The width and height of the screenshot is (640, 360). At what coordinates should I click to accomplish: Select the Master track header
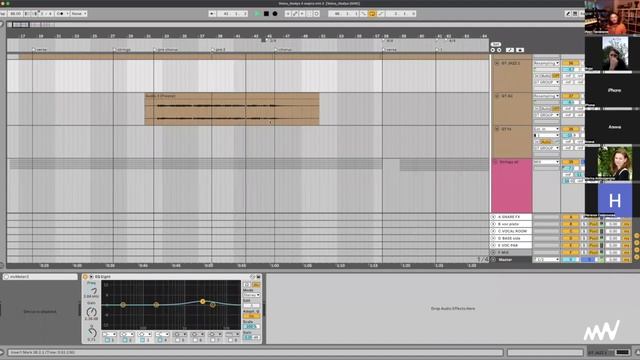click(x=512, y=260)
